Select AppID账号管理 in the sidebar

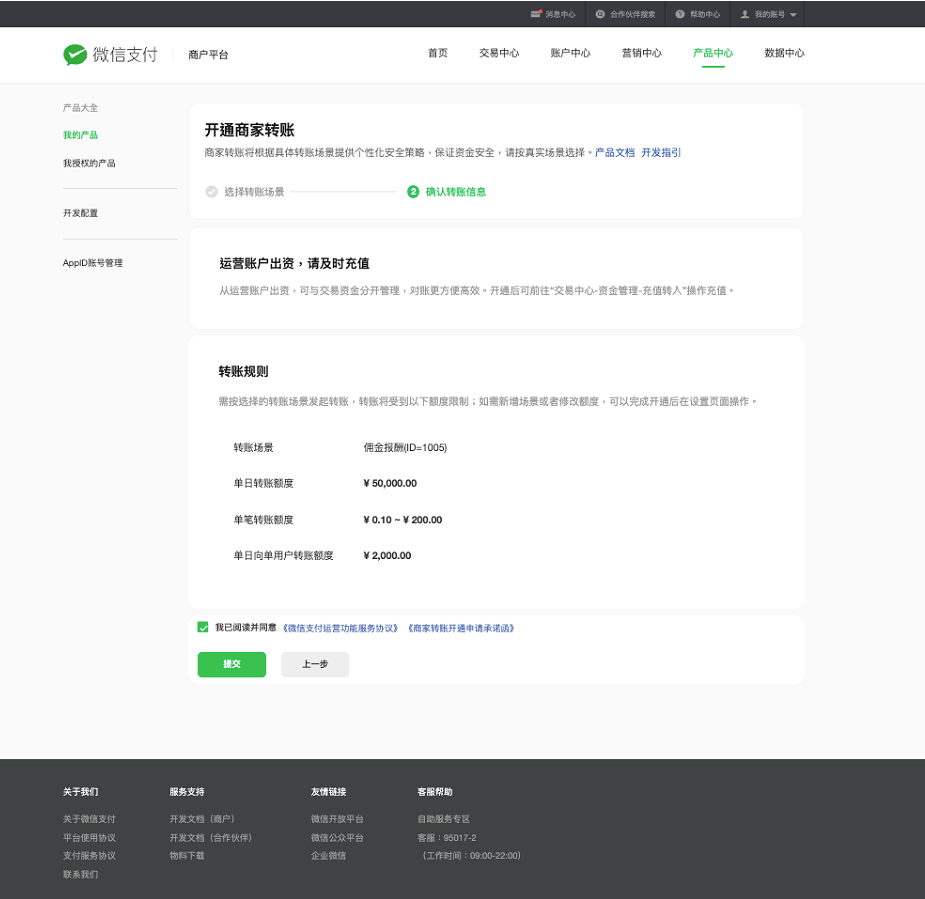(92, 263)
